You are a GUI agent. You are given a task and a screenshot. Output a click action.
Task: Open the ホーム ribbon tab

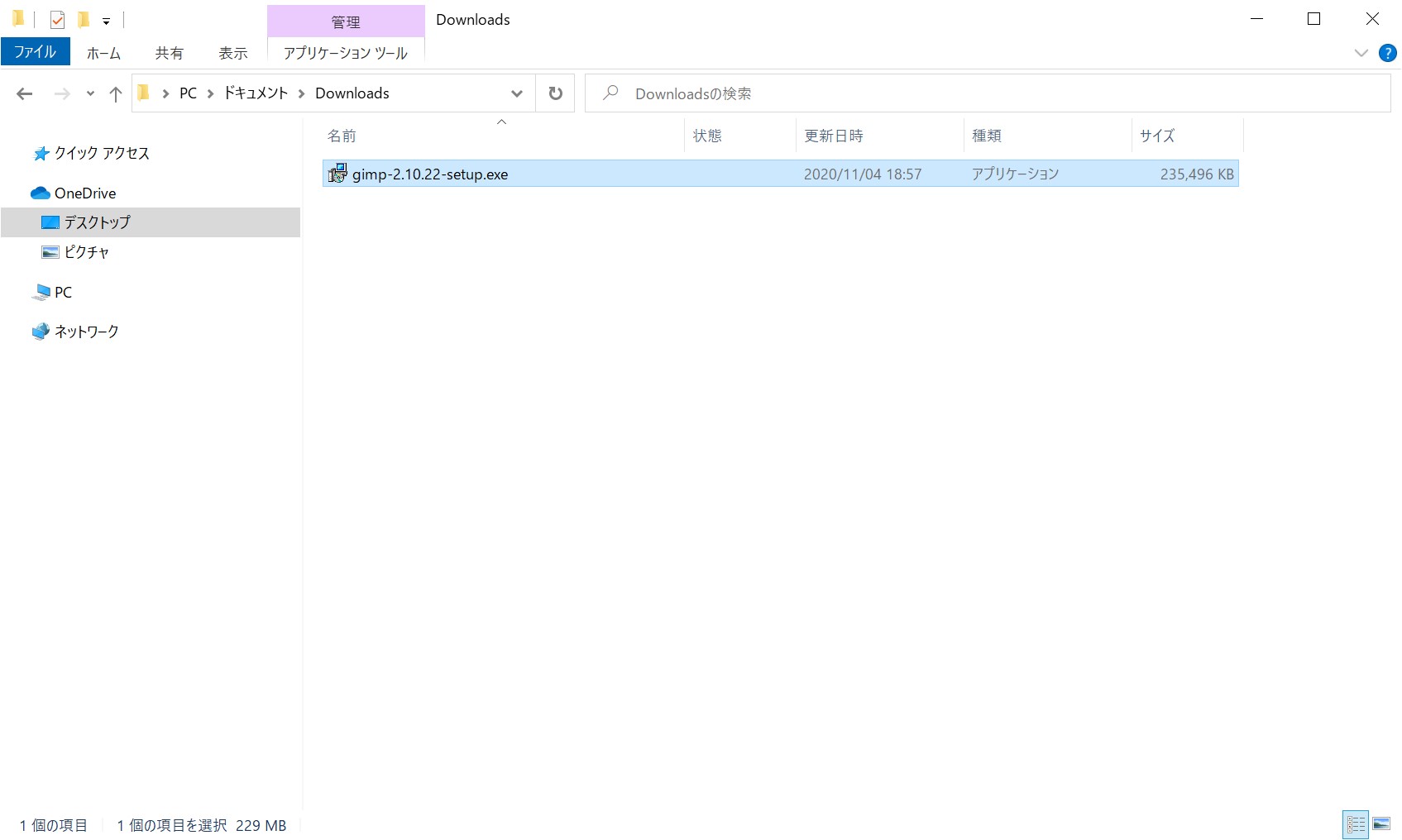[103, 51]
